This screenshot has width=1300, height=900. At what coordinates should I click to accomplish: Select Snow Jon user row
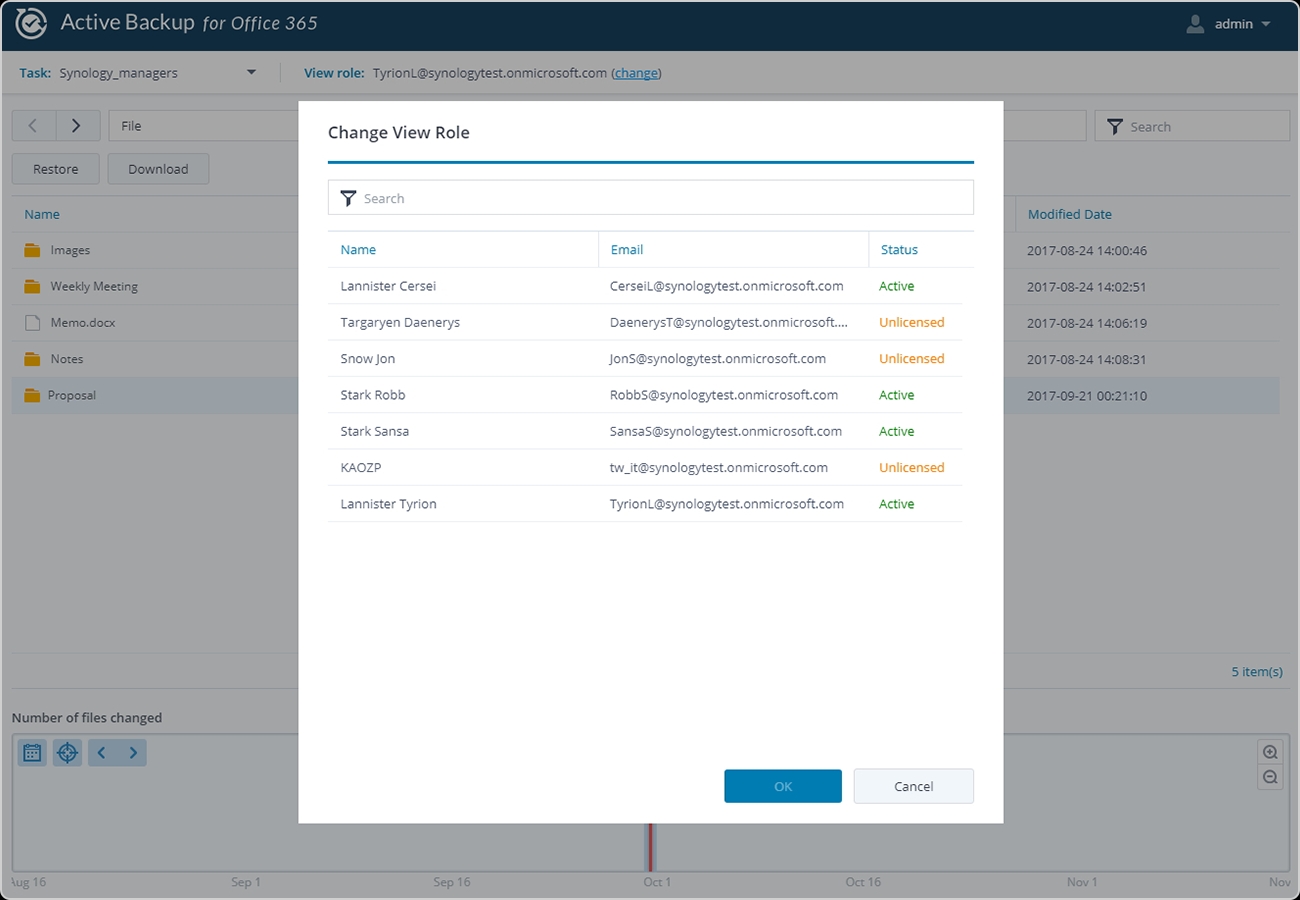(645, 358)
